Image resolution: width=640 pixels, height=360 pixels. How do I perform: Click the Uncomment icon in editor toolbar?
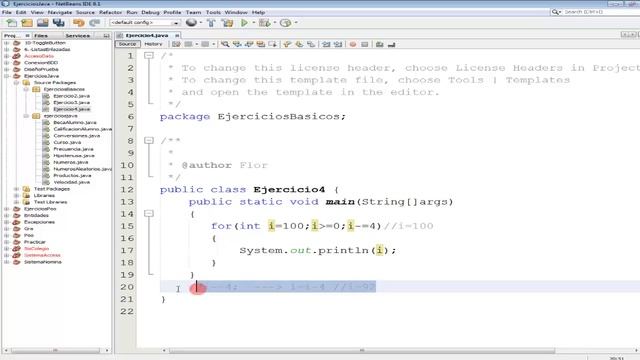391,44
